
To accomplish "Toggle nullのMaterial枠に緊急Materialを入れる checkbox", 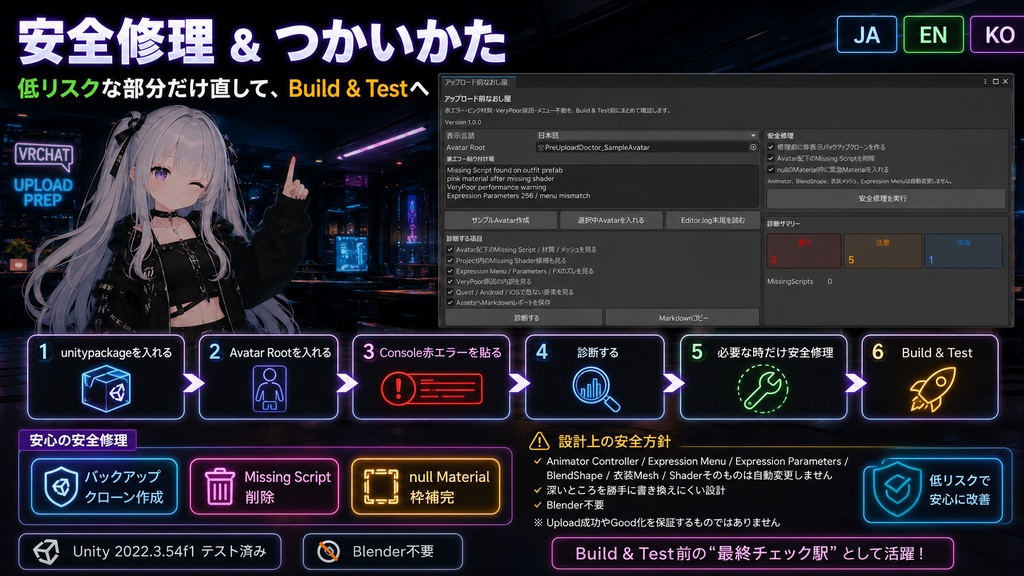I will point(771,169).
